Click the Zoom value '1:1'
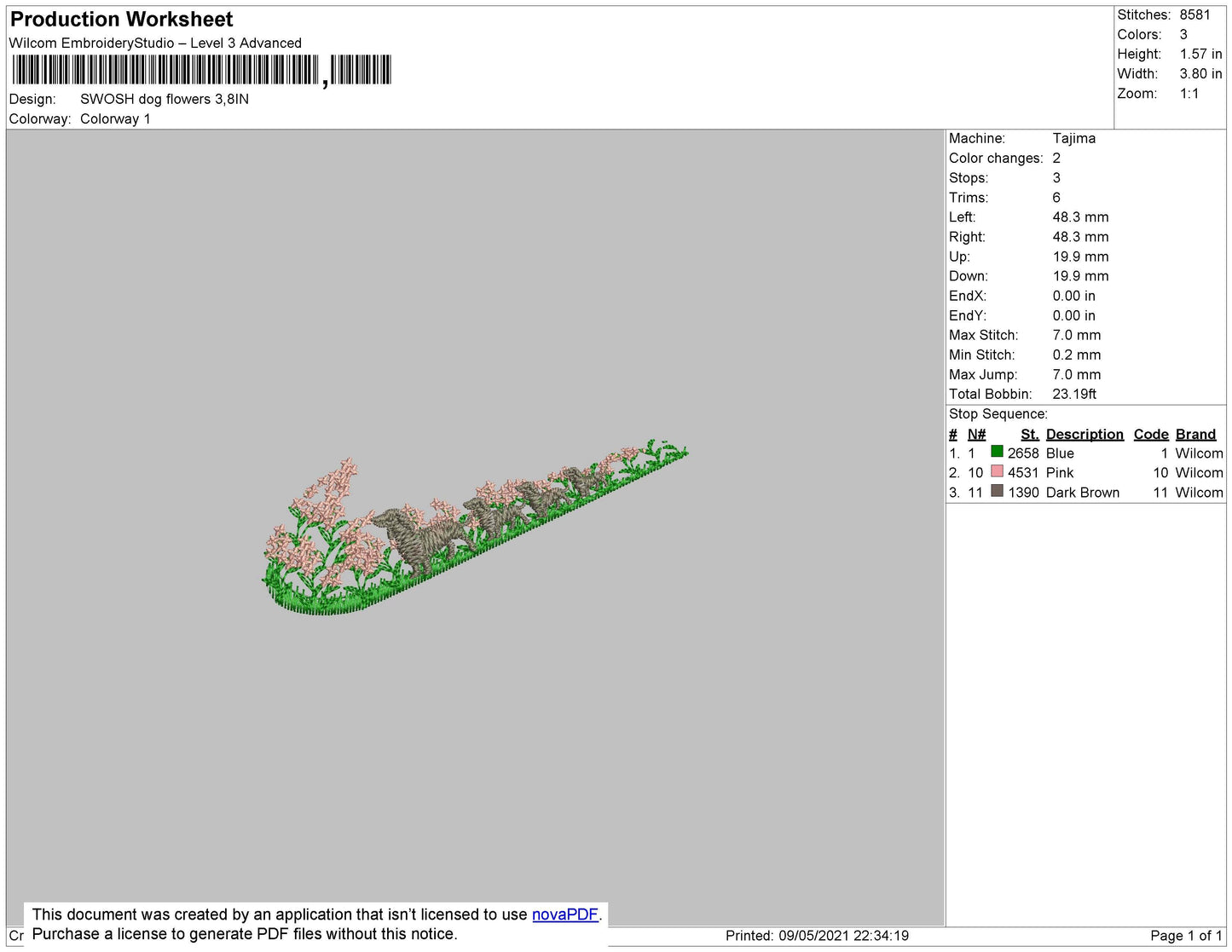Image resolution: width=1232 pixels, height=952 pixels. pos(1189,94)
